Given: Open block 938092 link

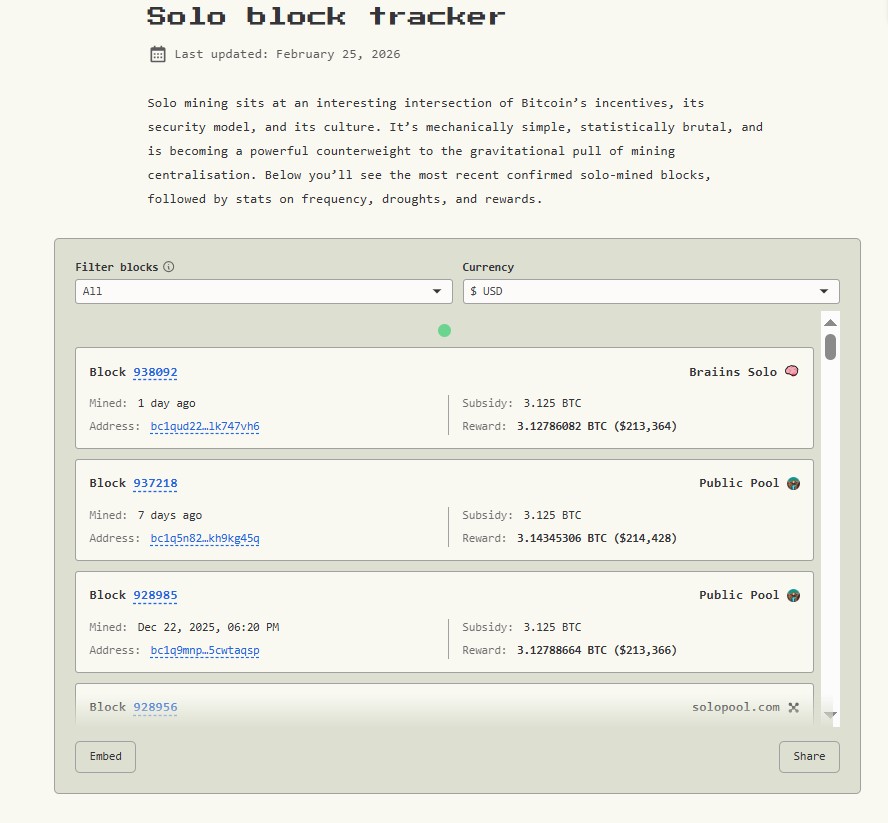Looking at the screenshot, I should (155, 372).
